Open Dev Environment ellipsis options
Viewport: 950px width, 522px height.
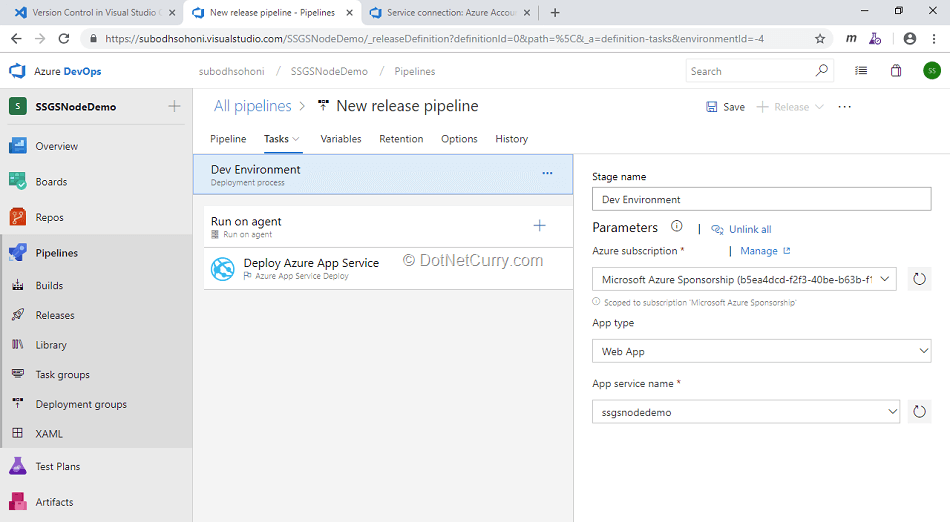(x=547, y=173)
